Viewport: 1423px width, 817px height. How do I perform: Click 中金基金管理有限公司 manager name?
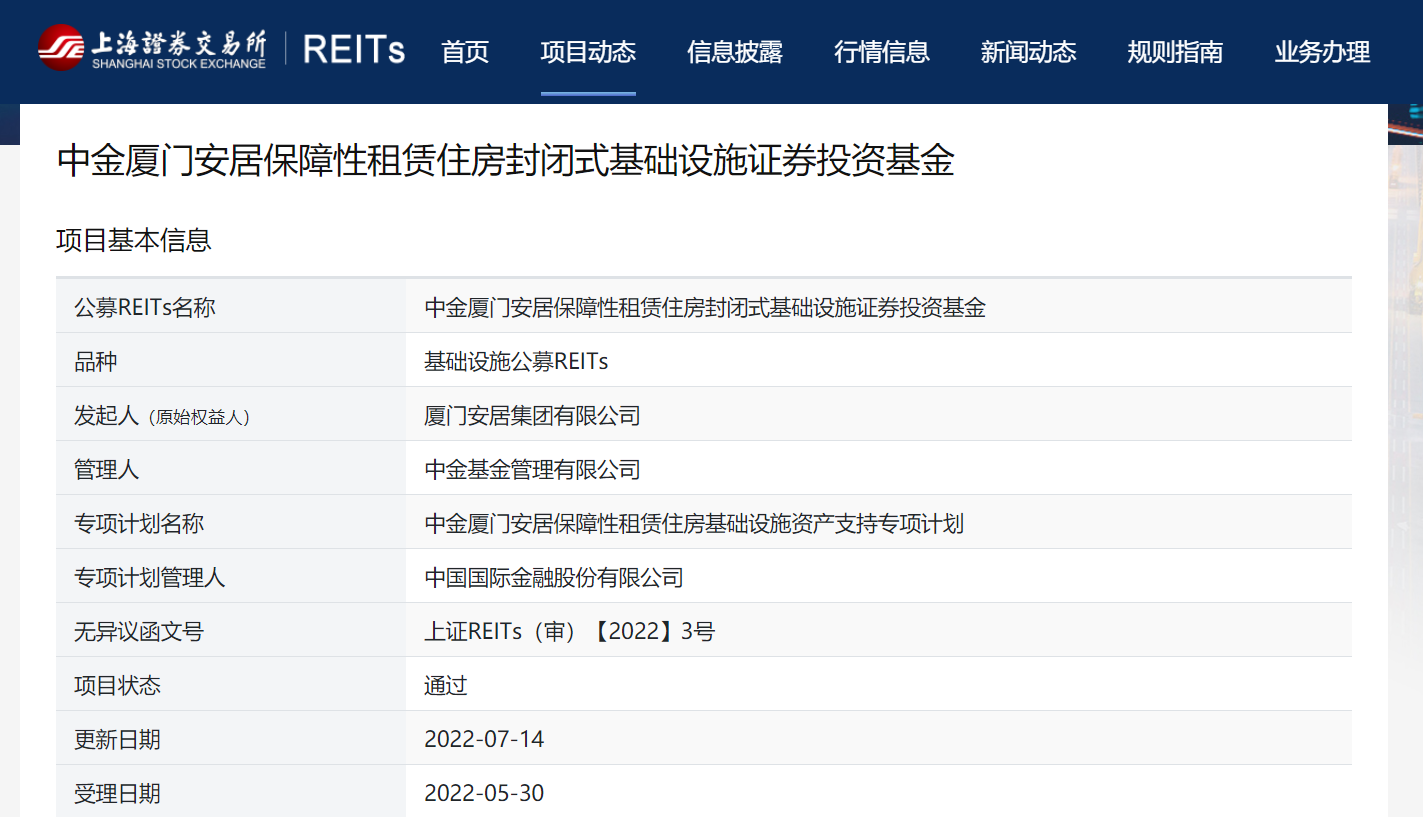532,470
